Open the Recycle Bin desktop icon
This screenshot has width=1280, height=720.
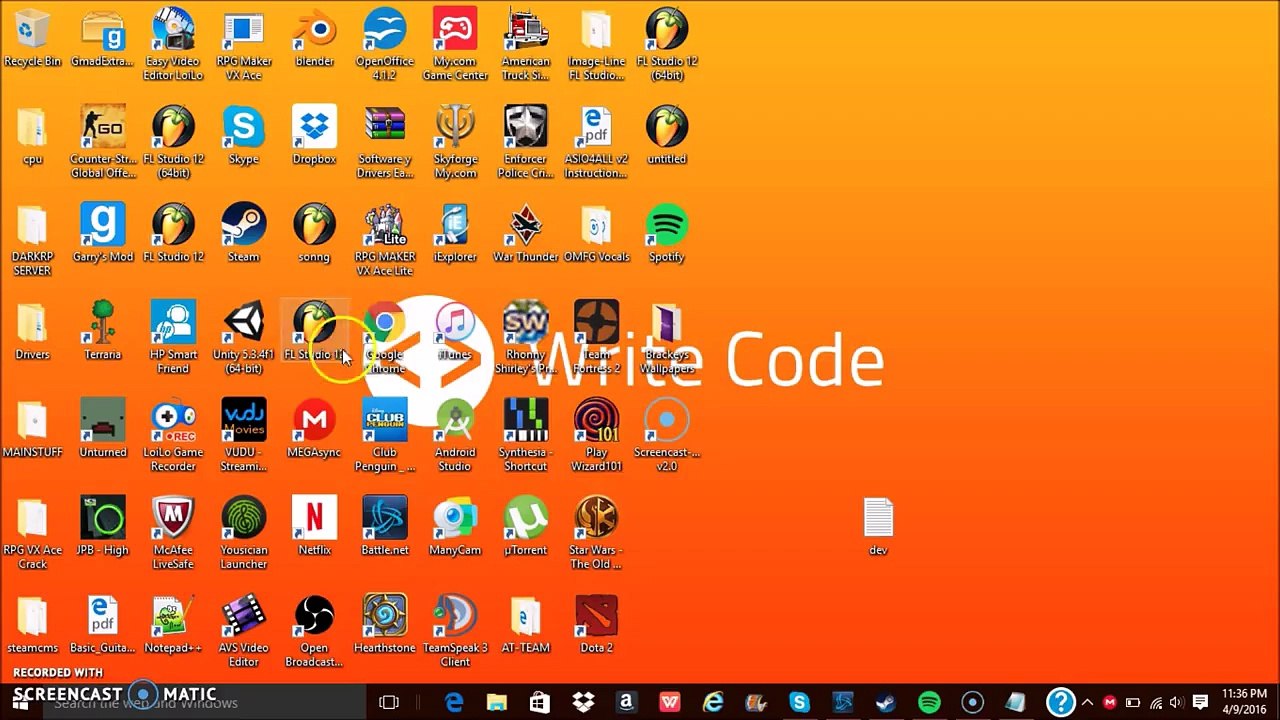32,38
